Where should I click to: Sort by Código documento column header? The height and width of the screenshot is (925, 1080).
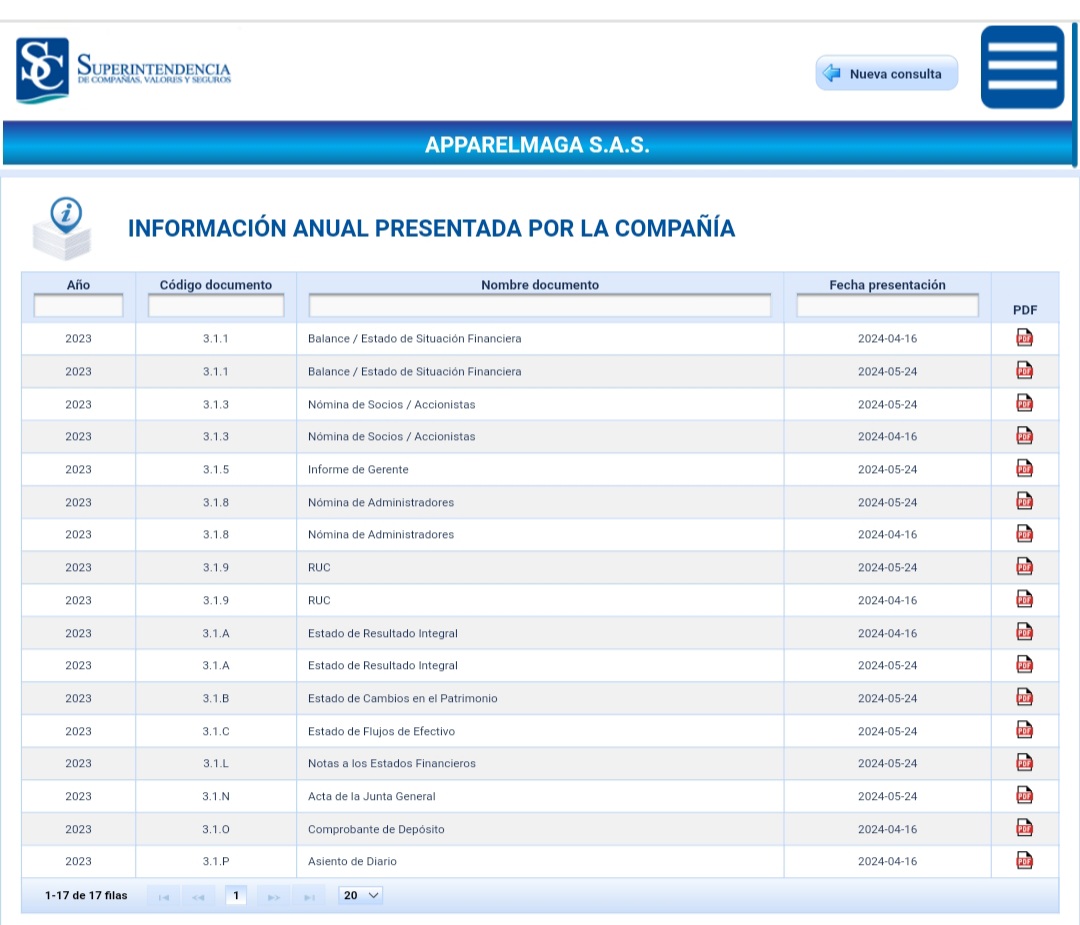tap(216, 284)
